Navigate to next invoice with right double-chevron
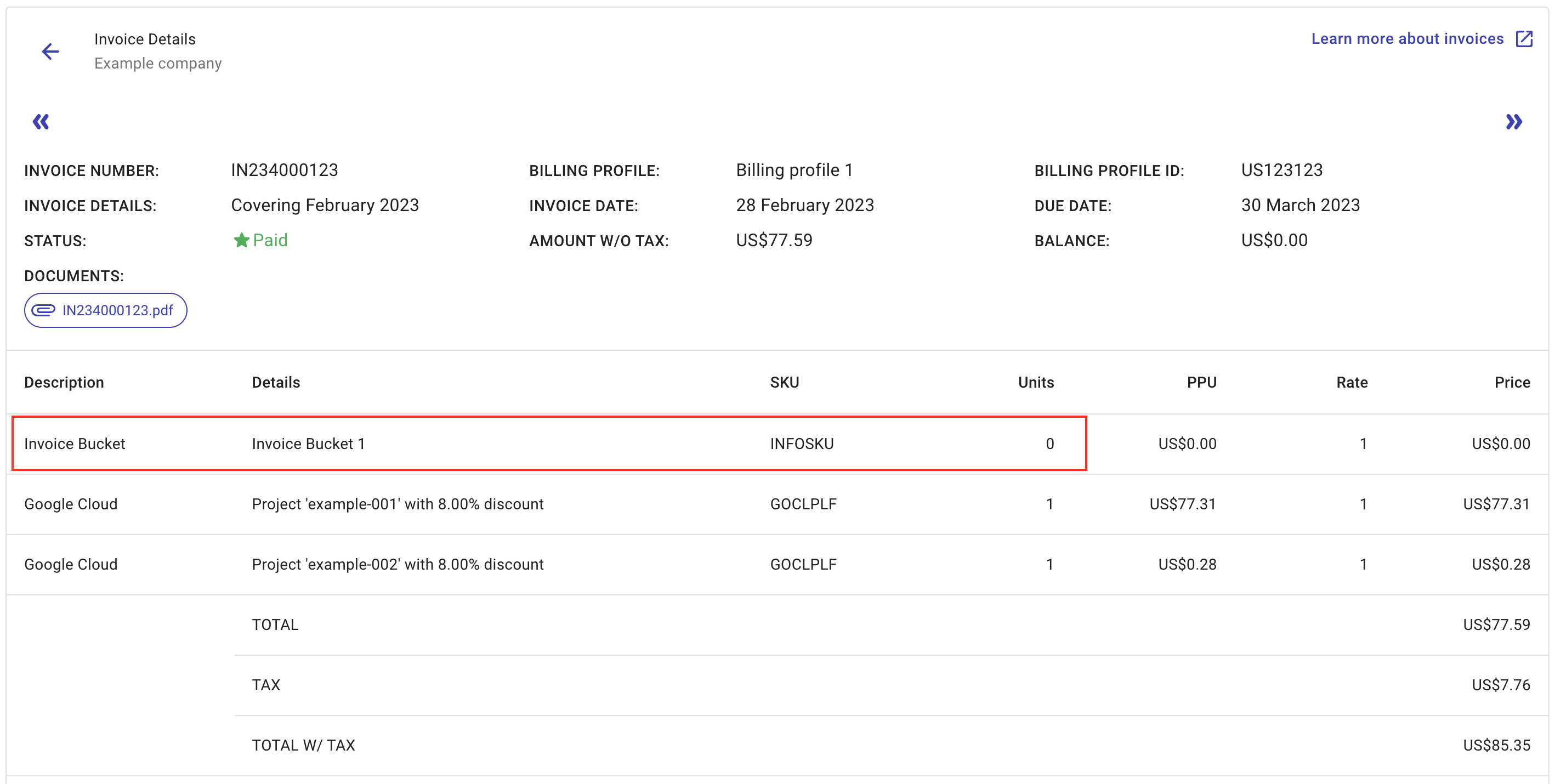This screenshot has width=1555, height=784. 1514,121
